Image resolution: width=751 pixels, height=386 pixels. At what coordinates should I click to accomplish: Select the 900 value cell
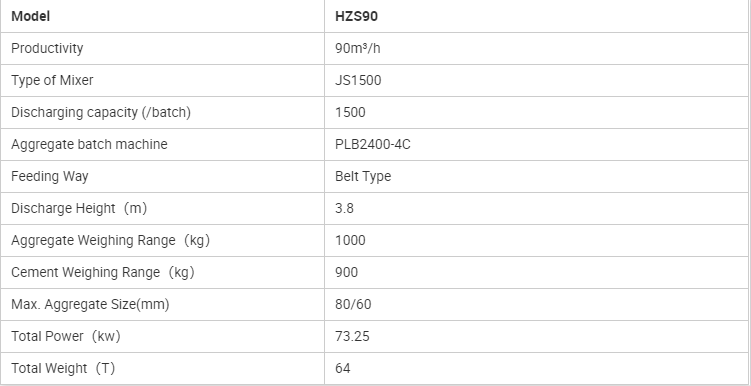(536, 272)
